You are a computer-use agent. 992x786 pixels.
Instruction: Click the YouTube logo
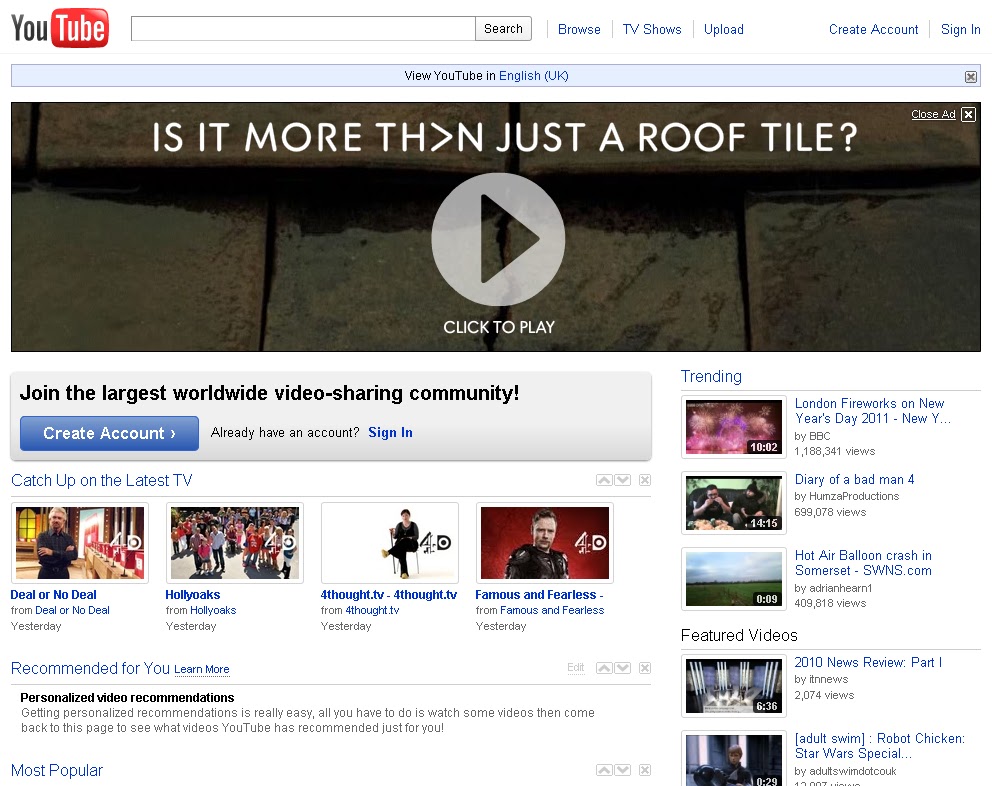click(x=60, y=28)
